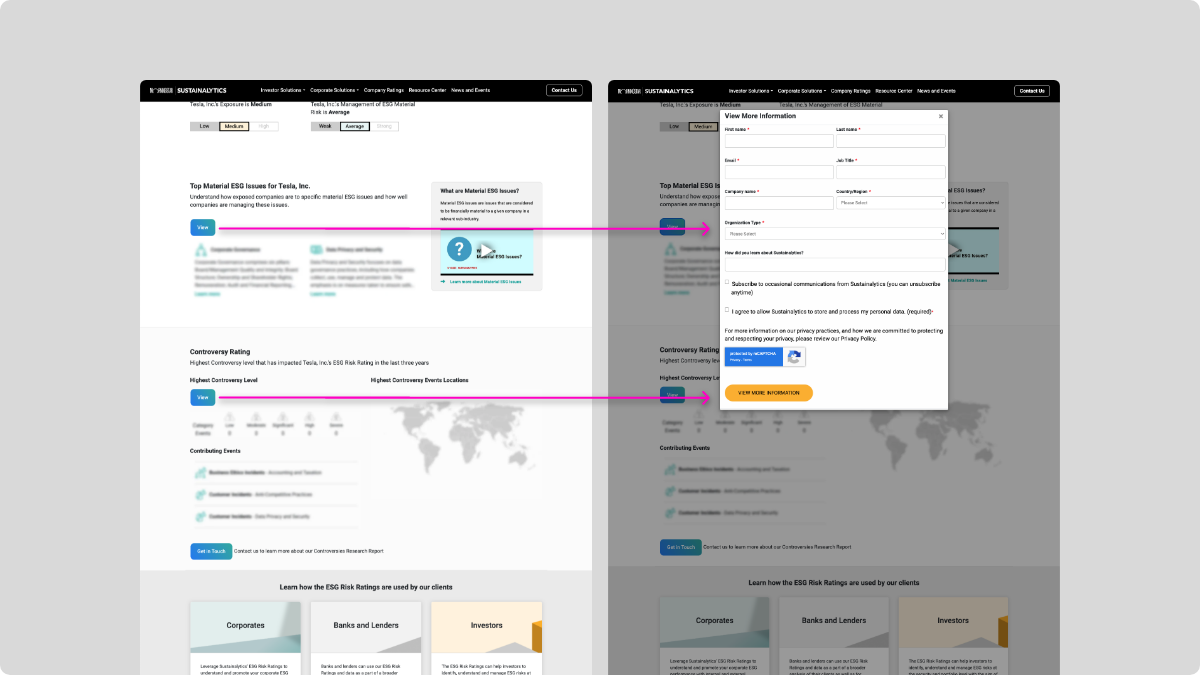Open the Corporates card on the undimmed page
This screenshot has height=675, width=1200.
[x=245, y=637]
